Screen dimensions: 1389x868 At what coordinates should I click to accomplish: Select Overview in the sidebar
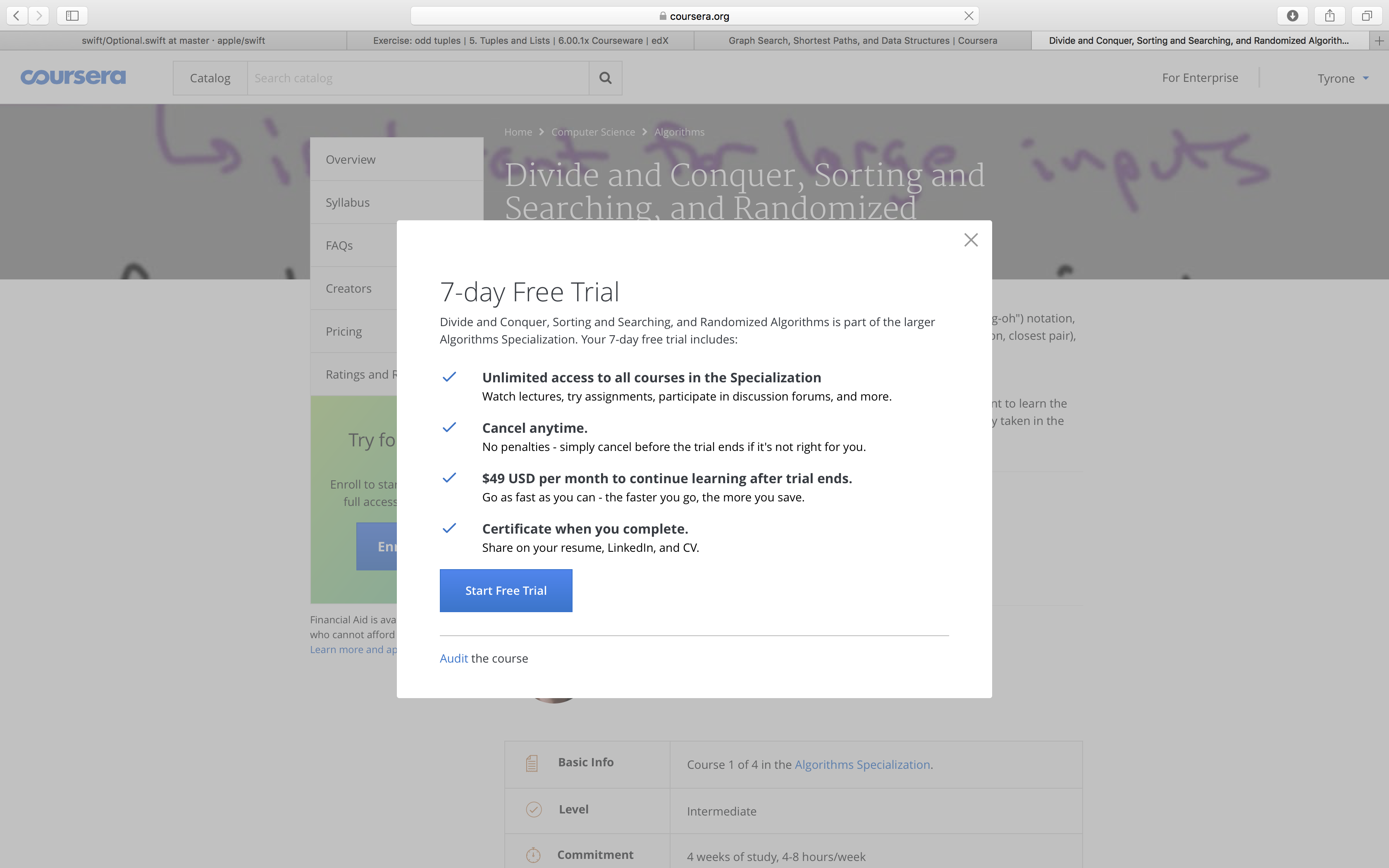[351, 160]
